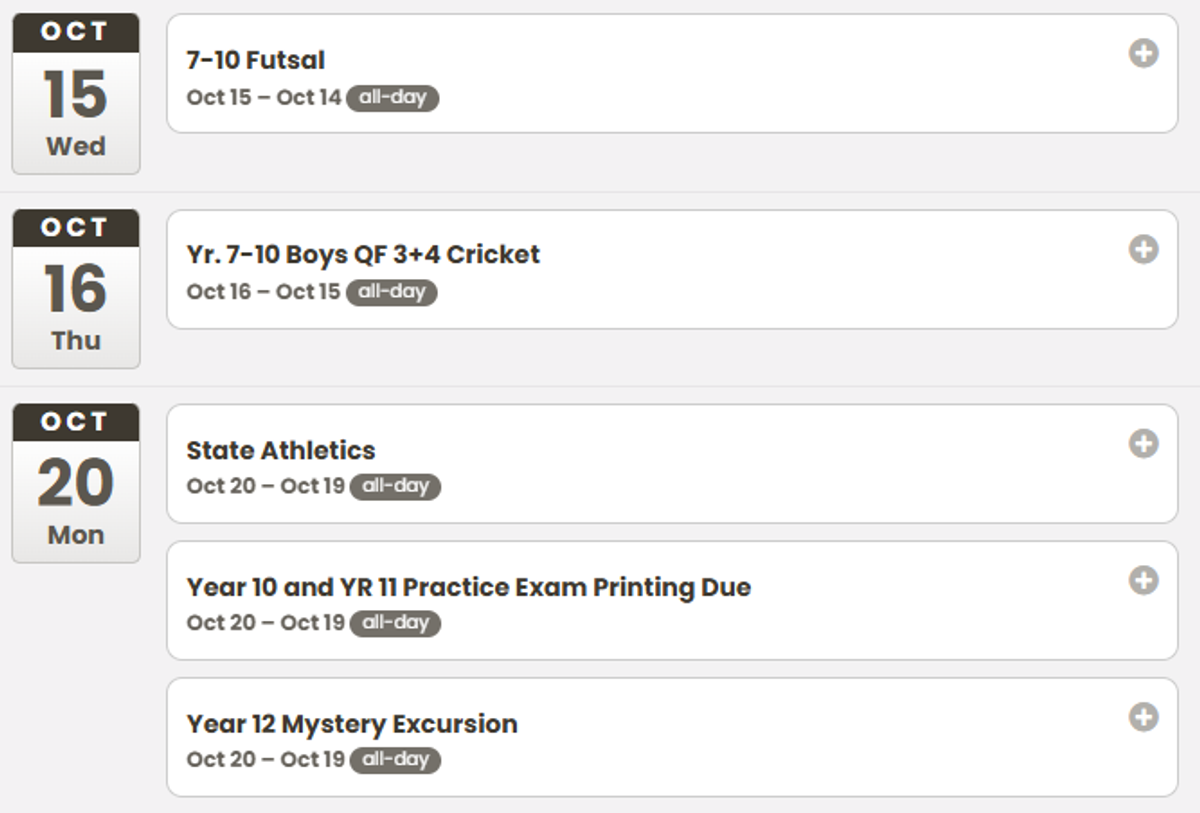1200x813 pixels.
Task: Click all-day tag on Mystery Excursion
Action: (x=395, y=760)
